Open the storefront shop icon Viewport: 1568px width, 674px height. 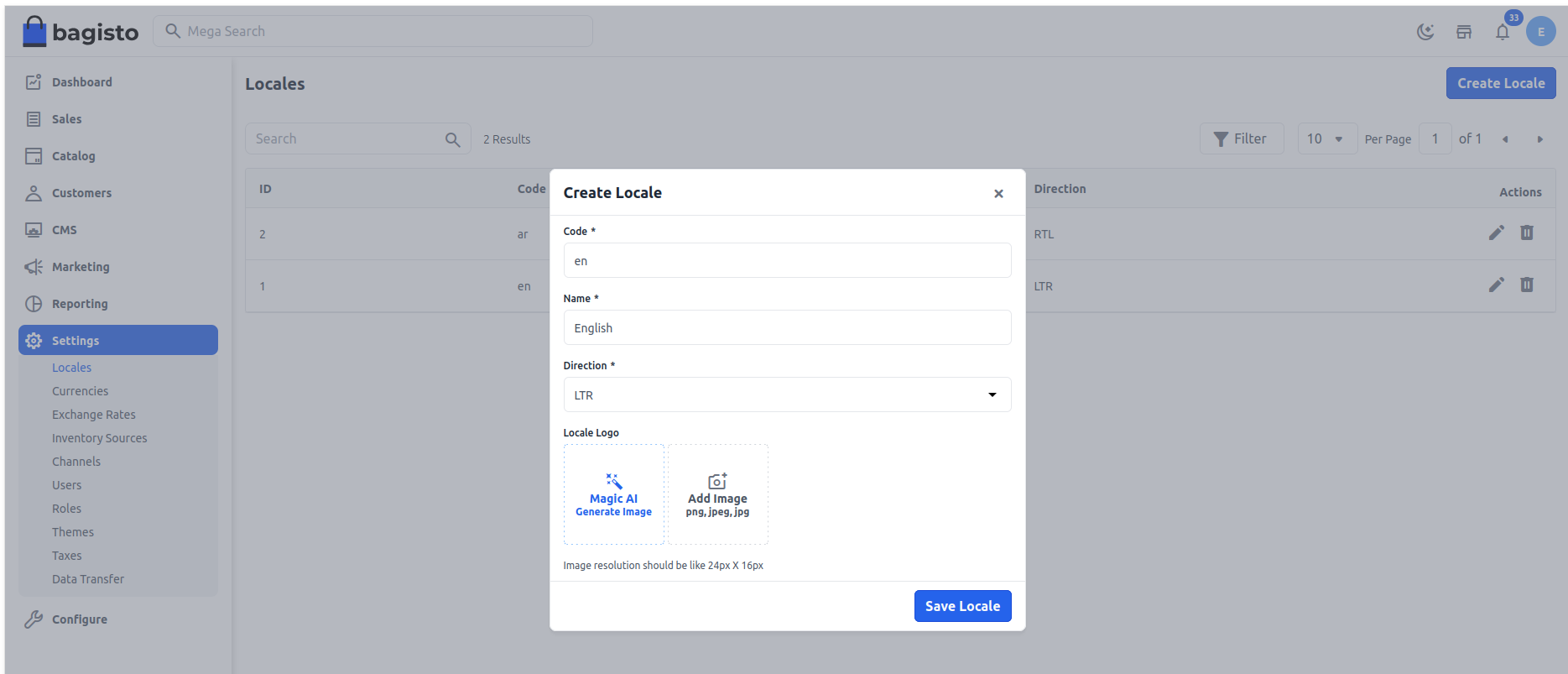(x=1464, y=32)
